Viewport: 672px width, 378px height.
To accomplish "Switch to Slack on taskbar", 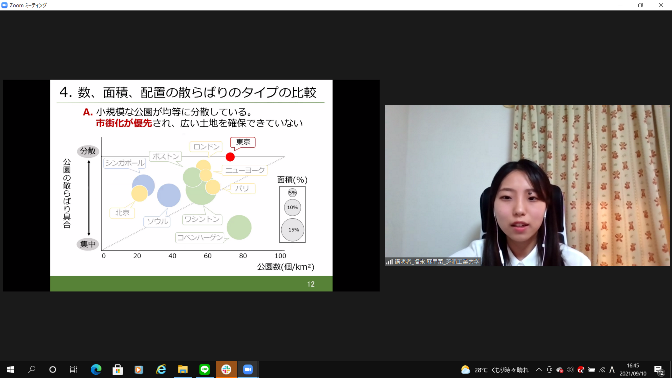I will click(x=226, y=369).
